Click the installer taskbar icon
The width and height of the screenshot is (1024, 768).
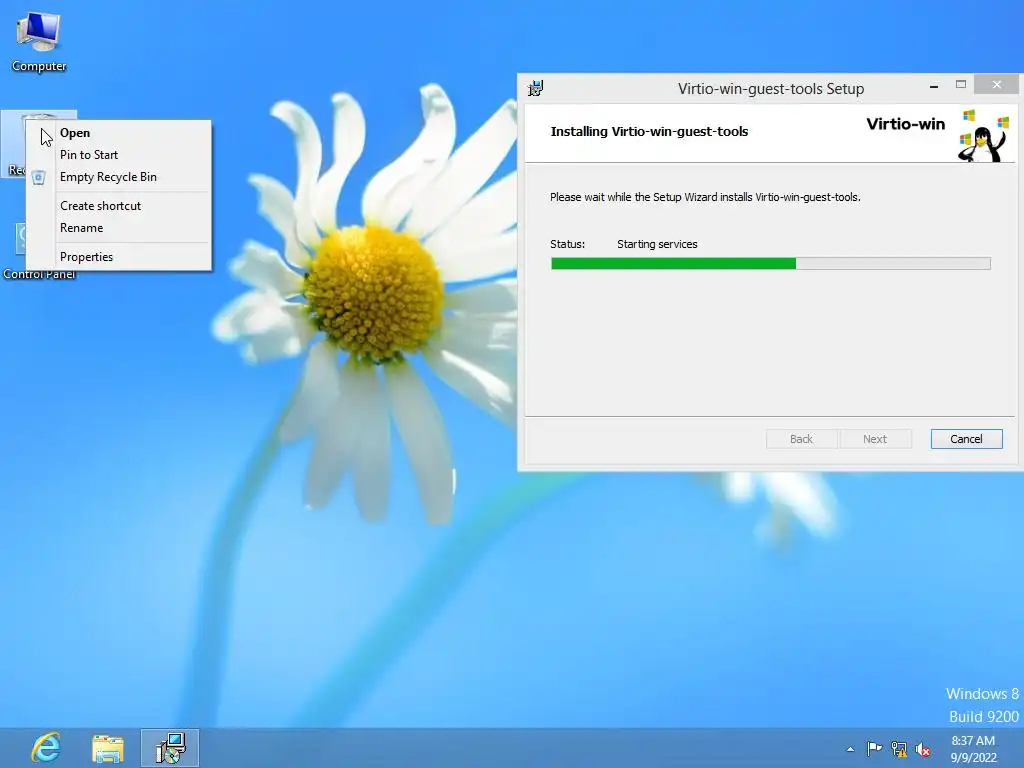(x=170, y=748)
